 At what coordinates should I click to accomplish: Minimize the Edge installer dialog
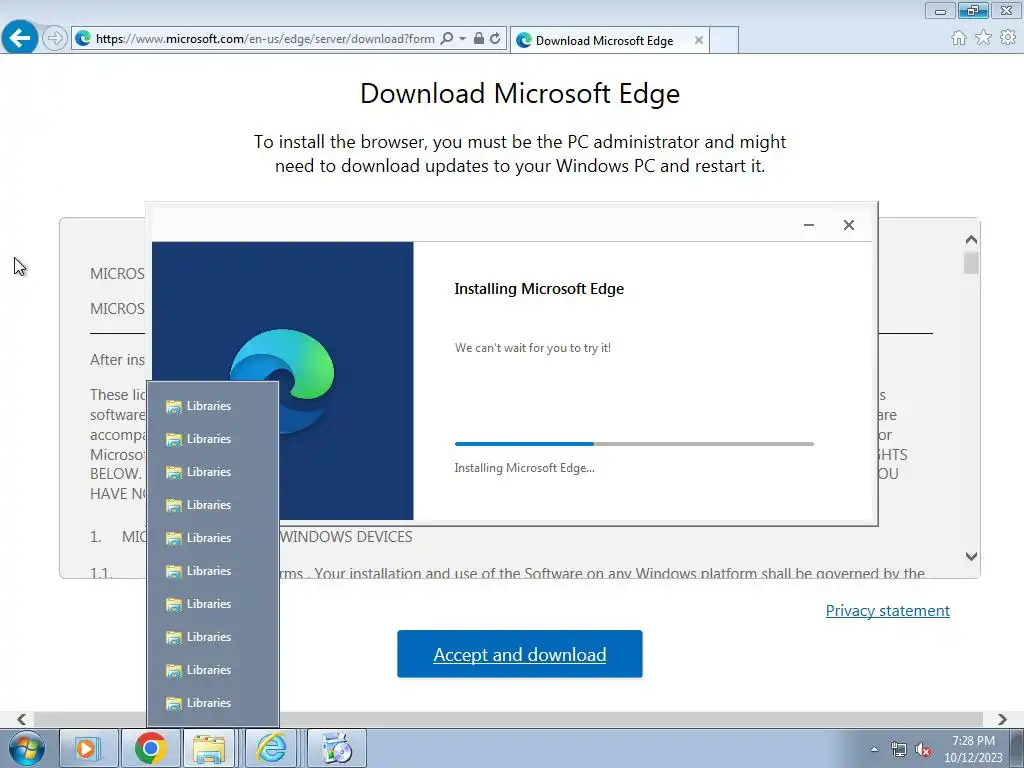(x=809, y=225)
